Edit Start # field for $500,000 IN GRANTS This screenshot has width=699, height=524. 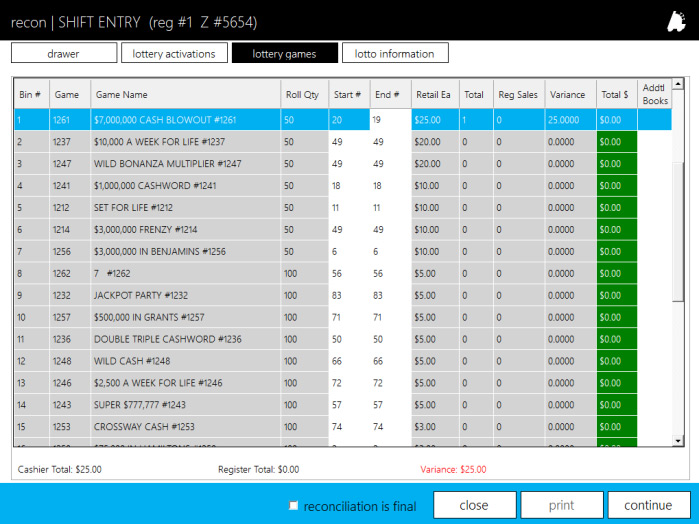(x=349, y=317)
